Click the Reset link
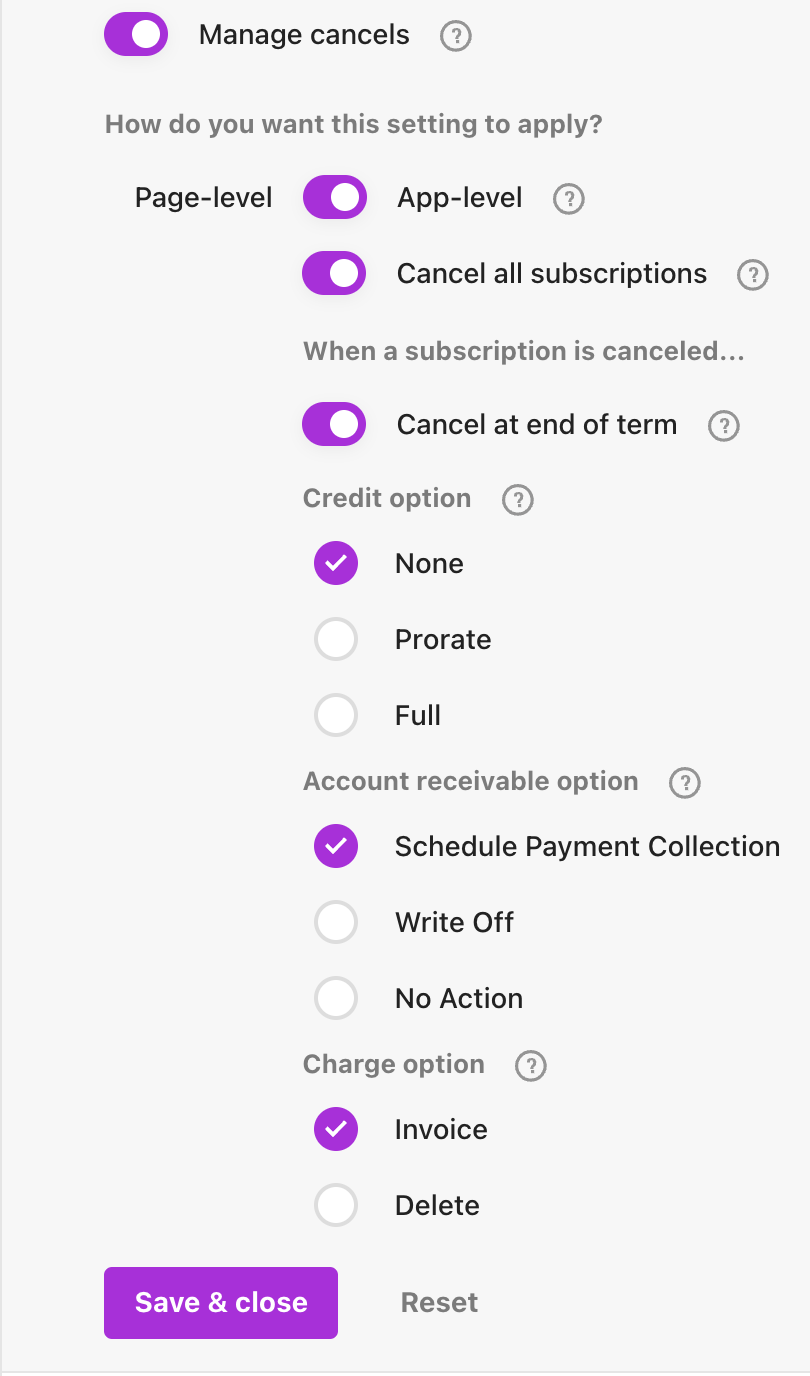 (x=439, y=1303)
